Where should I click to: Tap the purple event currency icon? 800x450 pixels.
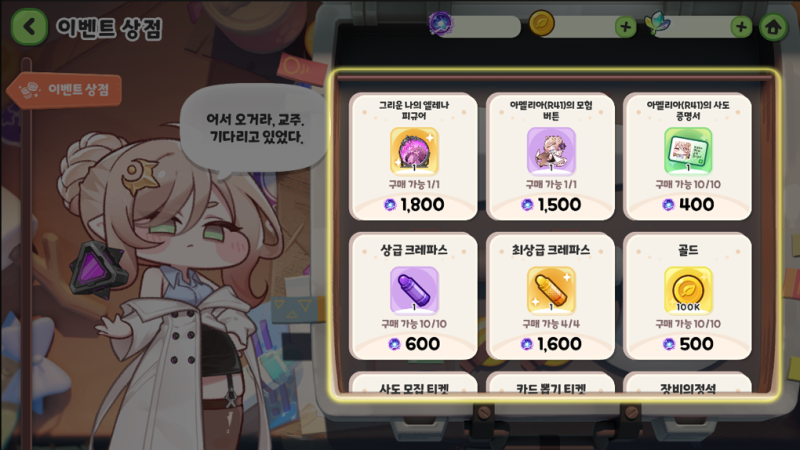pos(440,23)
